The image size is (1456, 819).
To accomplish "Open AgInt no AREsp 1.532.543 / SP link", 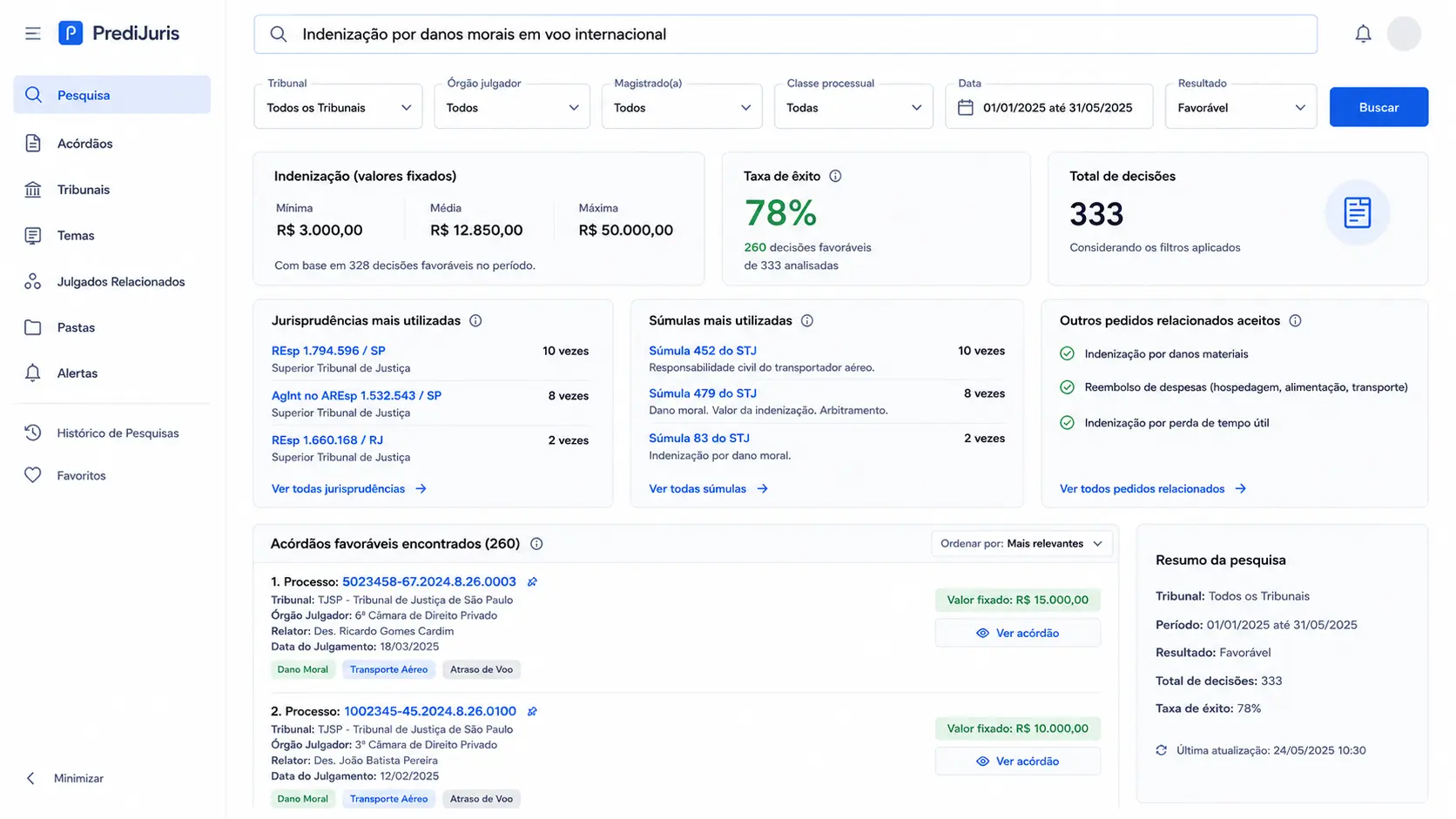I will 356,395.
